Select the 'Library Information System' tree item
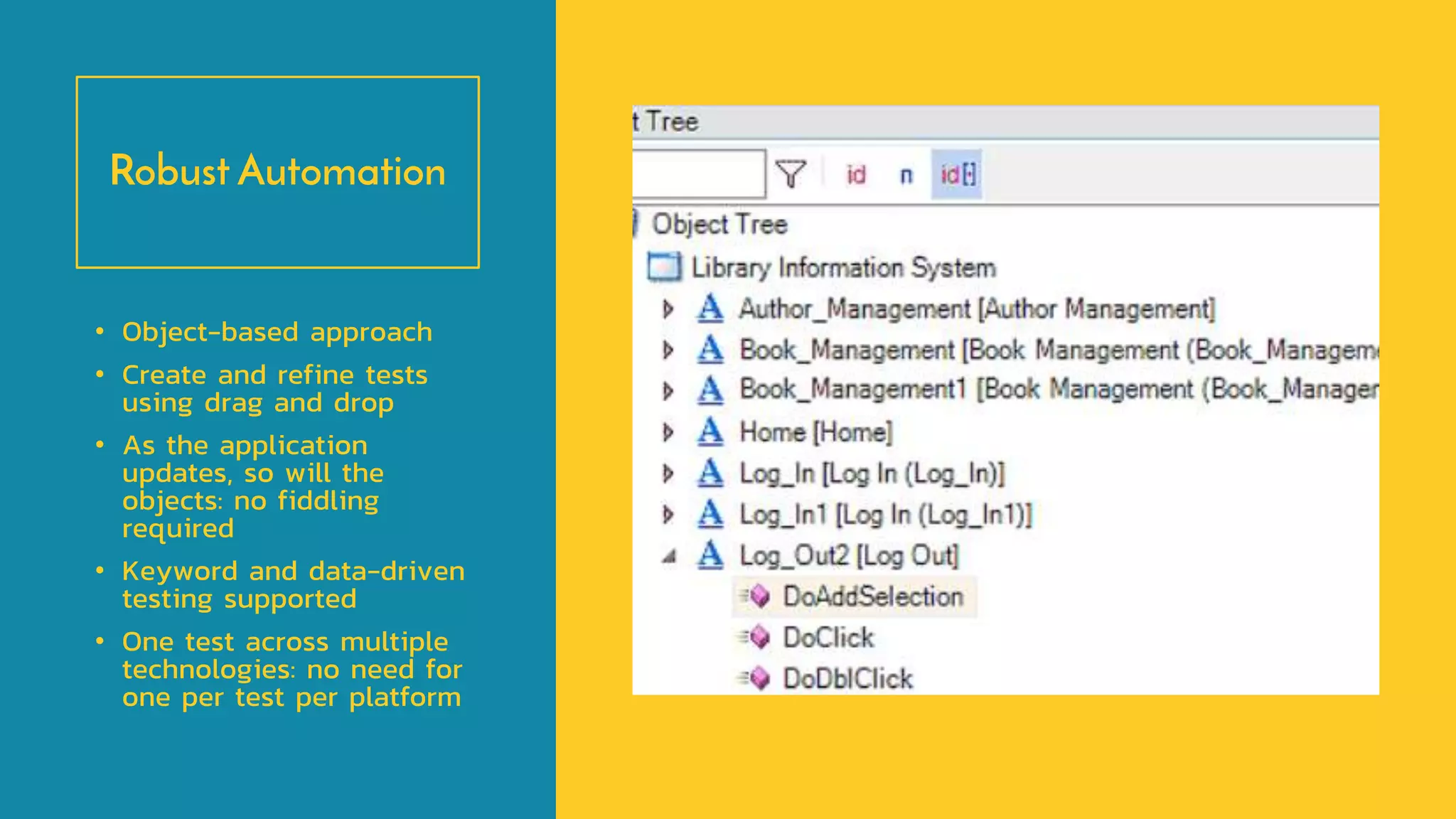 coord(843,268)
